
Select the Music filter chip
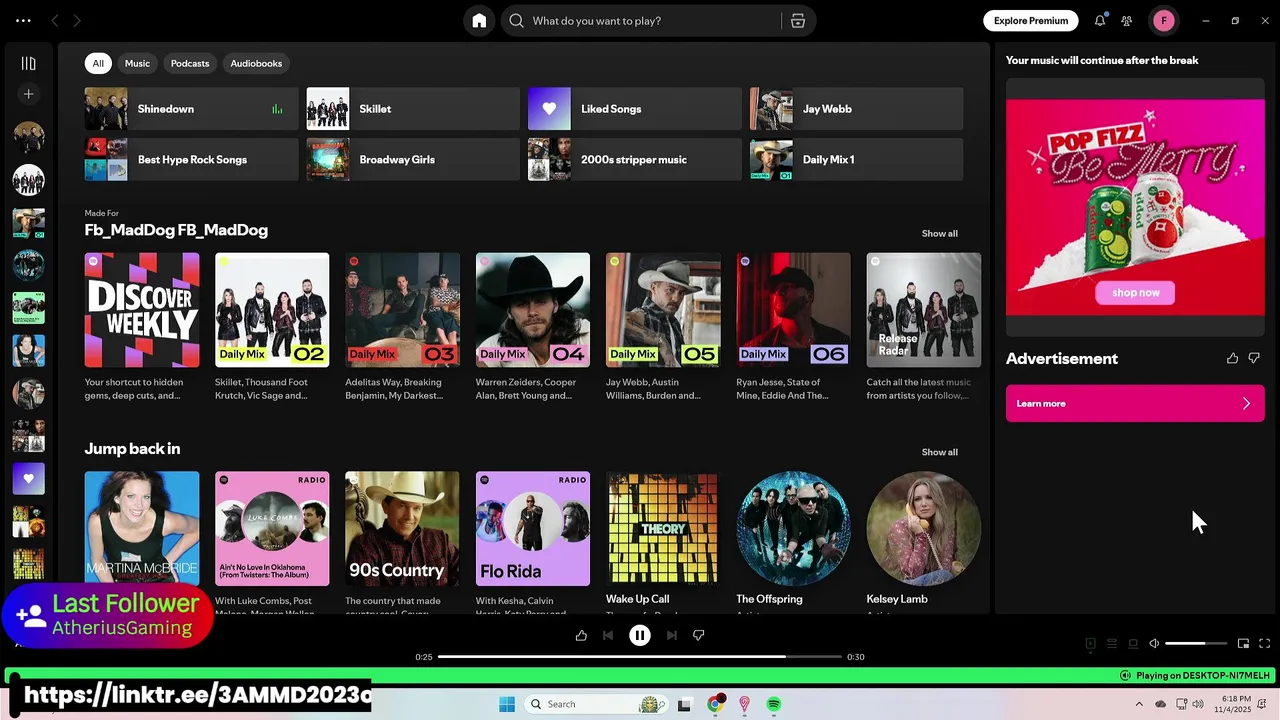point(137,63)
